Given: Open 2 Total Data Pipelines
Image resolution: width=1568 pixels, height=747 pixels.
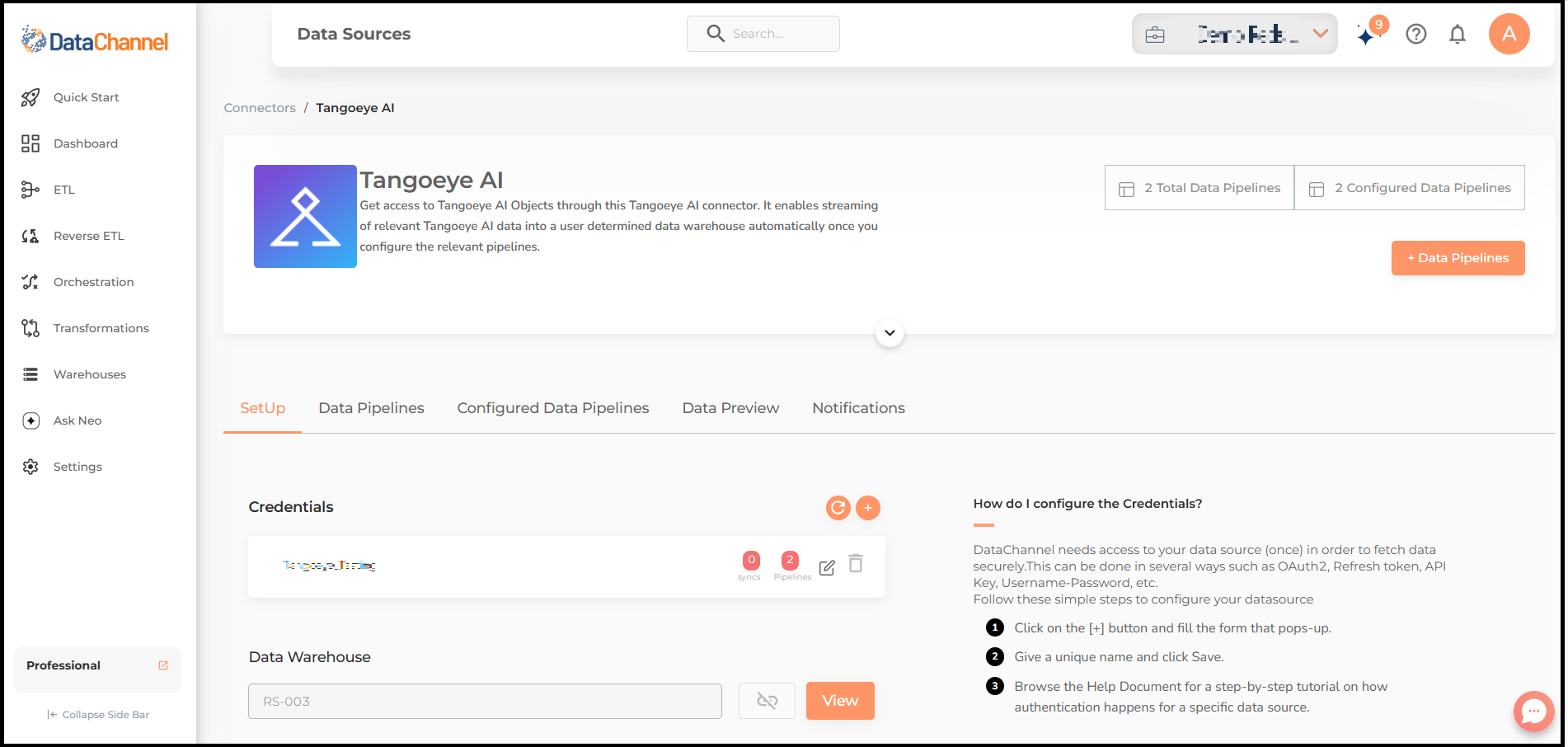Looking at the screenshot, I should pos(1199,188).
